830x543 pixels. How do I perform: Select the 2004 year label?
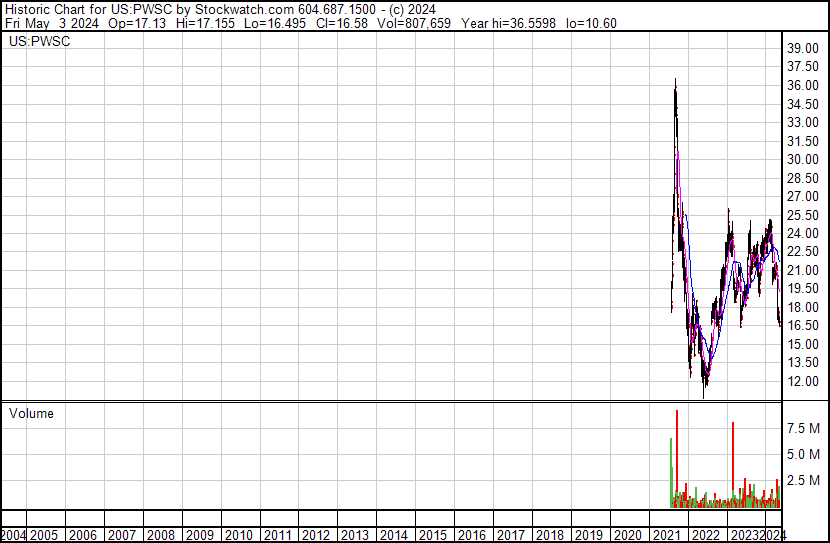pyautogui.click(x=14, y=535)
